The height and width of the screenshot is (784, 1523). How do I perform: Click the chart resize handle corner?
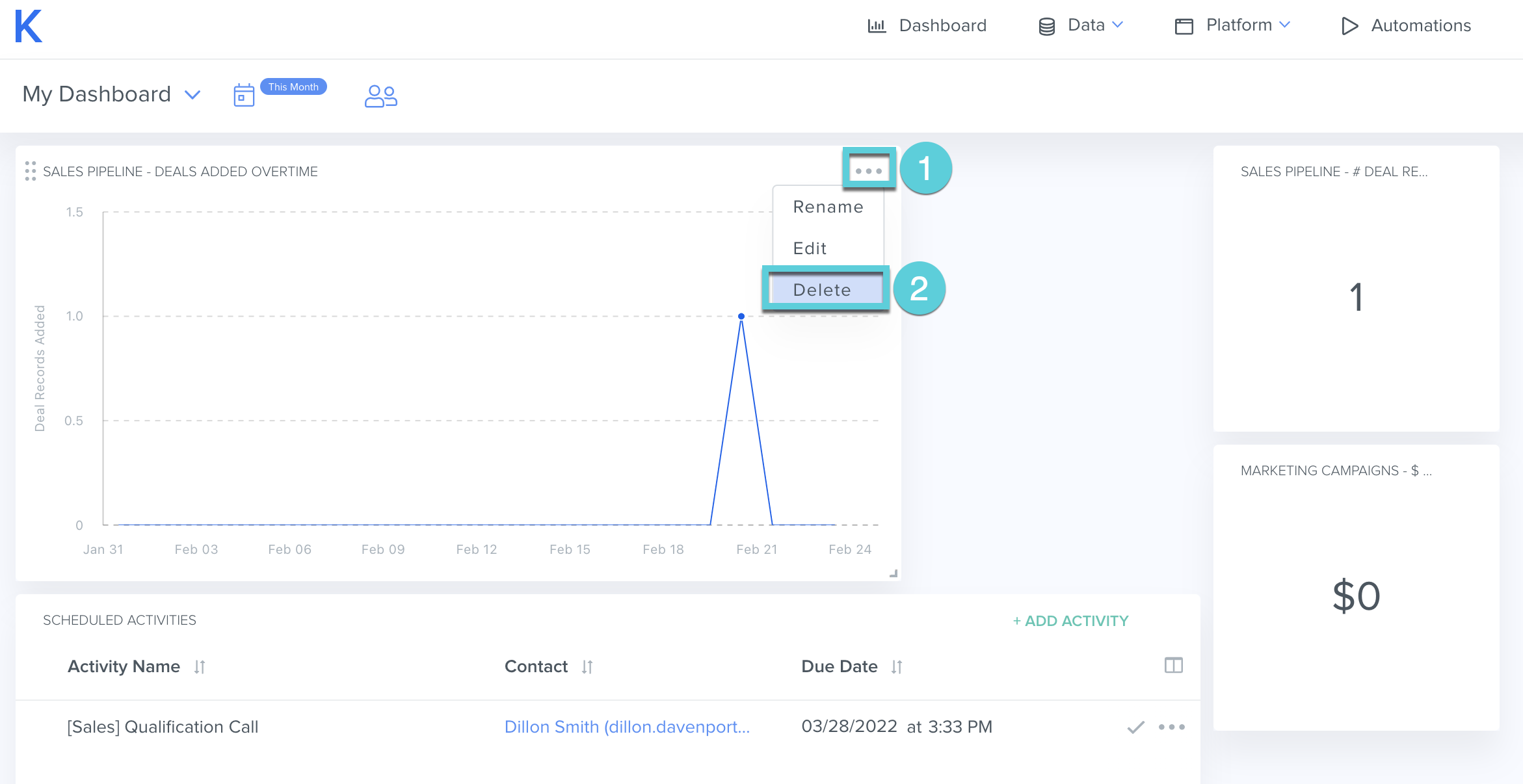click(894, 573)
